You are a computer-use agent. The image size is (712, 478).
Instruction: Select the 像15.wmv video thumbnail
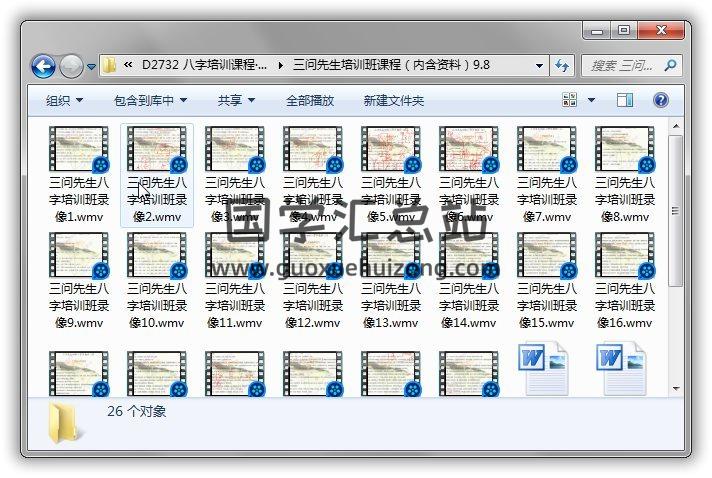click(547, 255)
